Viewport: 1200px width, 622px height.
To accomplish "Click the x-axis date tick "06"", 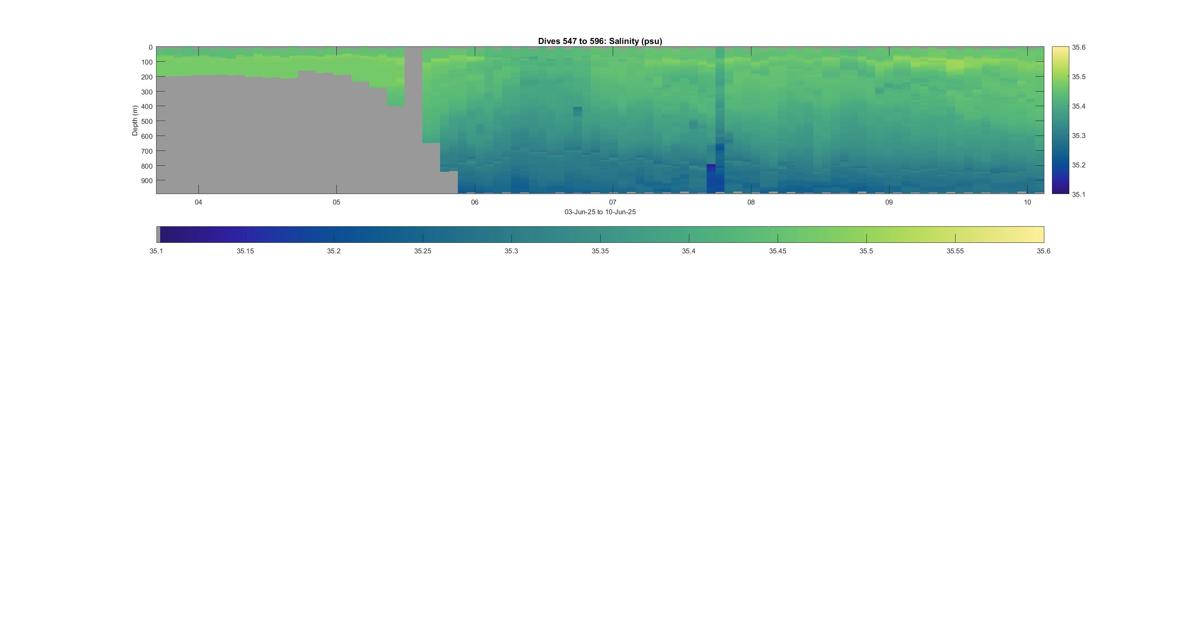I will [475, 202].
